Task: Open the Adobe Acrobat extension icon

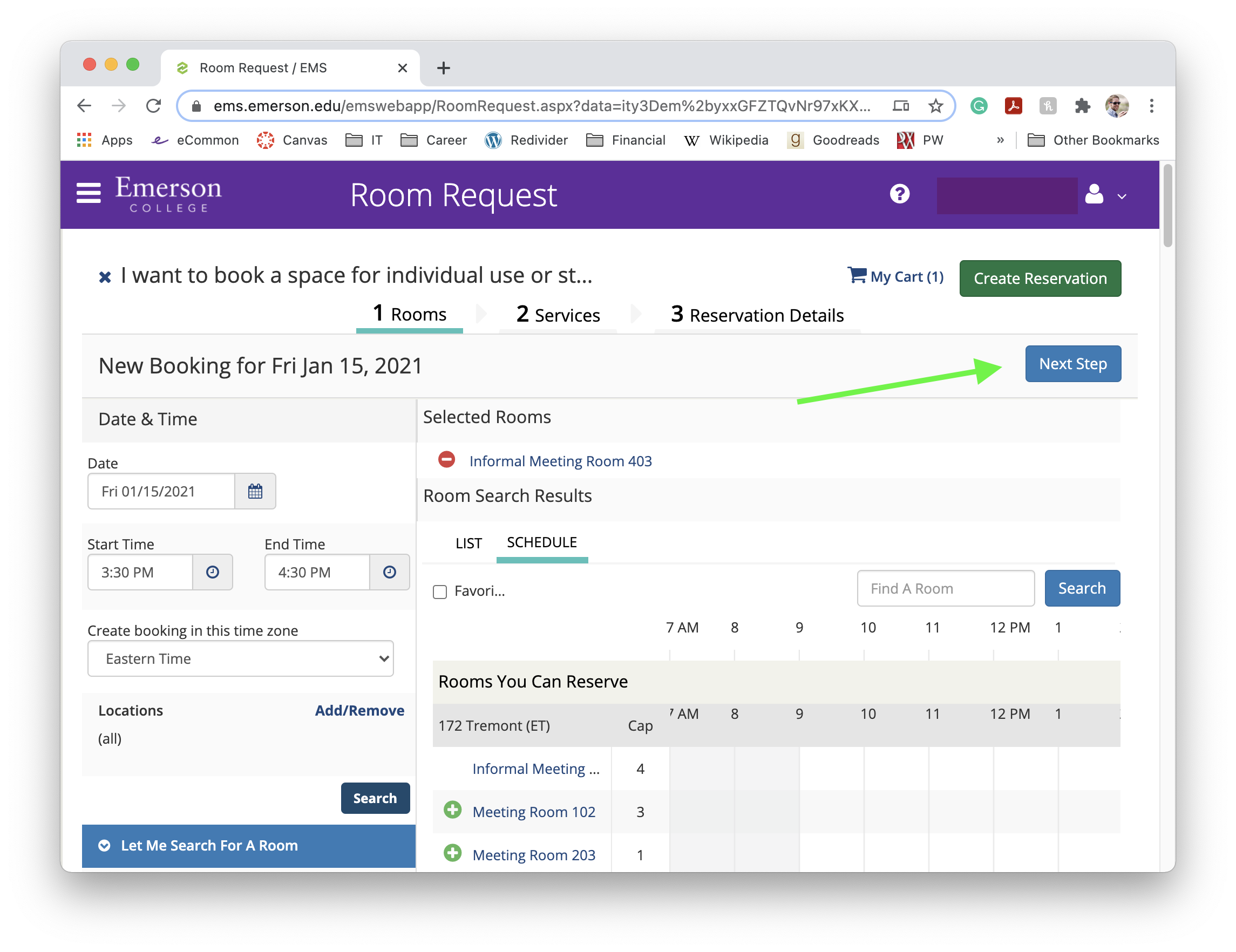Action: (1013, 106)
